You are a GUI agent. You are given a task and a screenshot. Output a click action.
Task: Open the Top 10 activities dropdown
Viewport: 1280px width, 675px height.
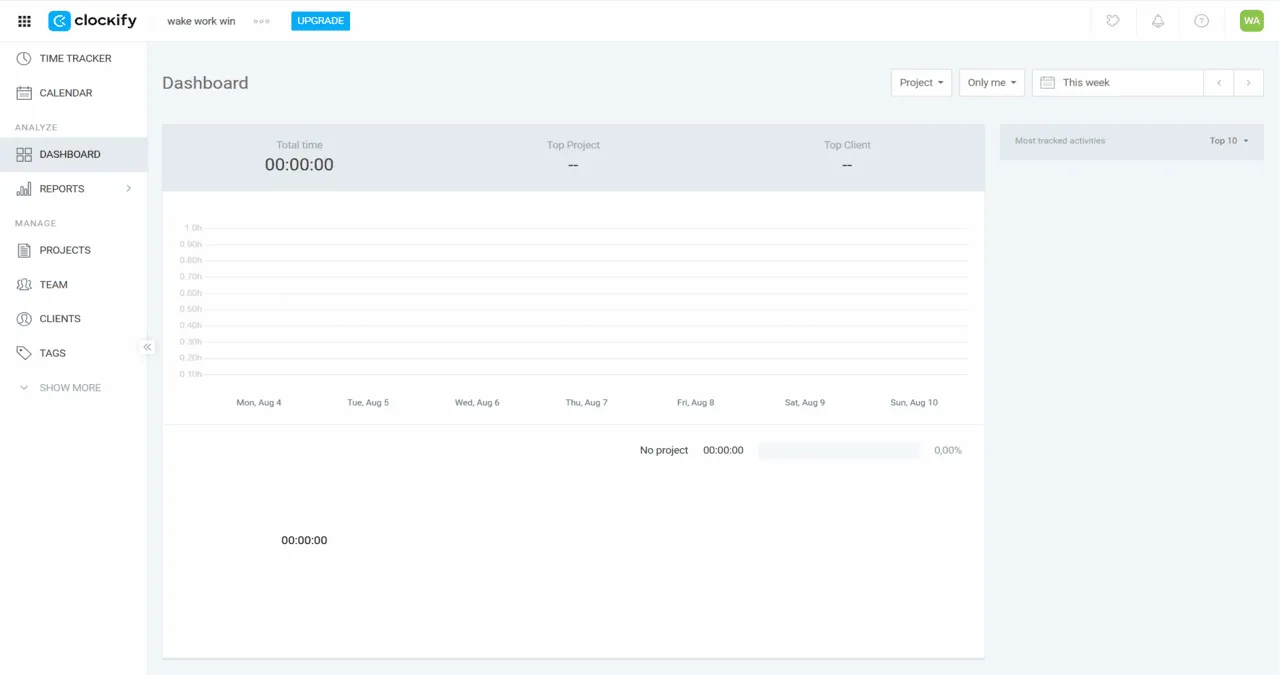tap(1228, 141)
